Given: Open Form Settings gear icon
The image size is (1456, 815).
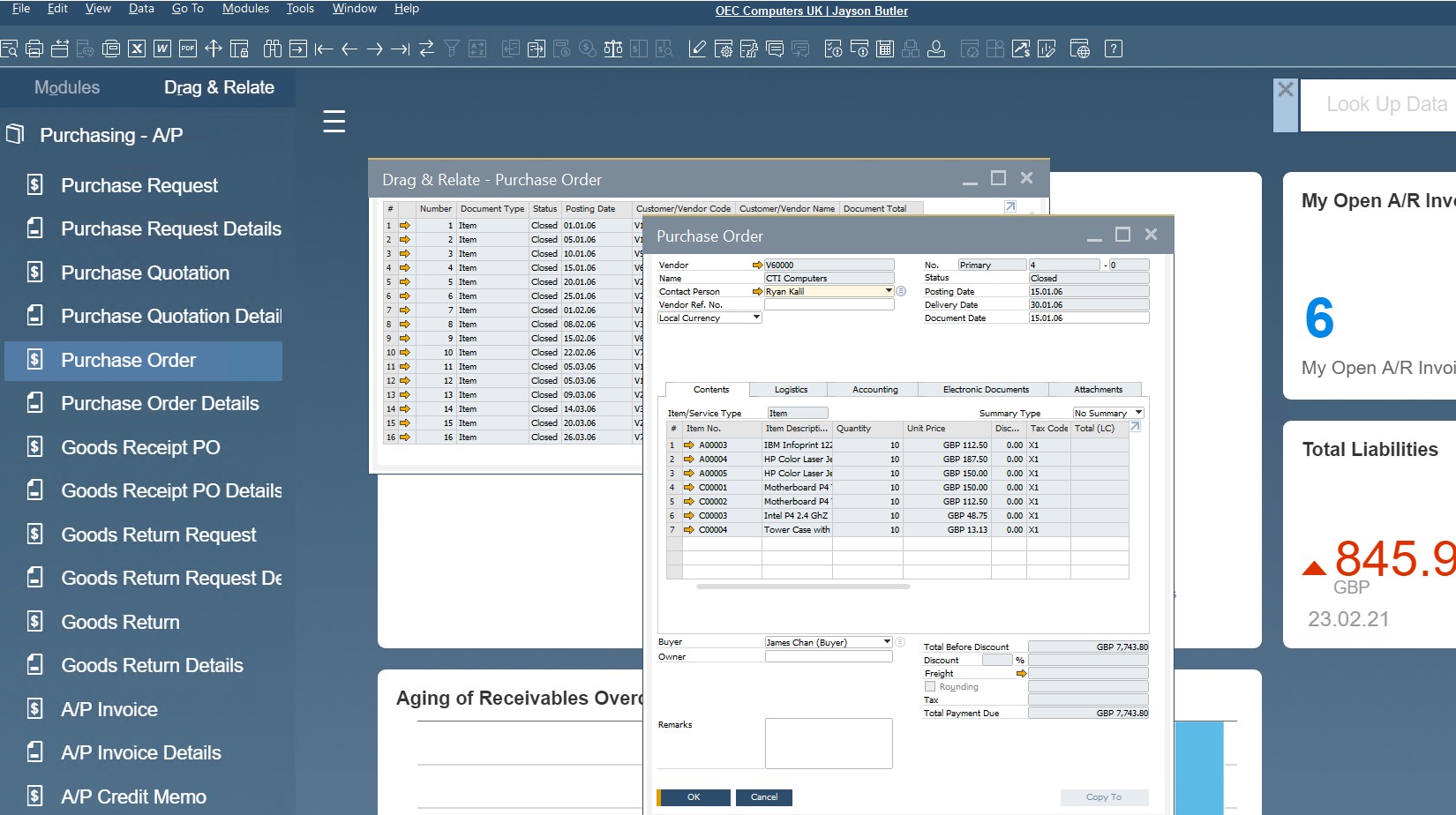Looking at the screenshot, I should pyautogui.click(x=725, y=49).
